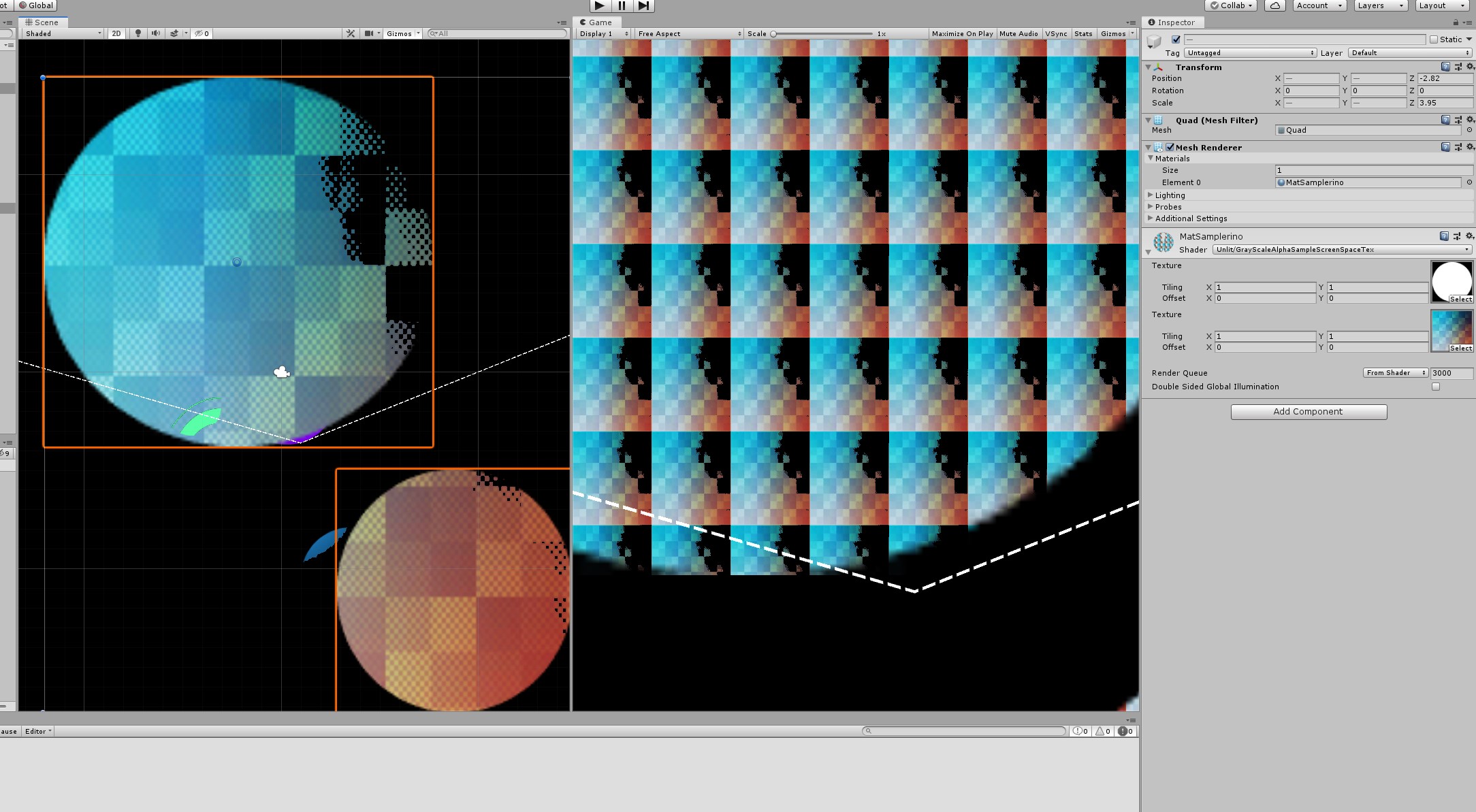Toggle Audition mode audio icon in Scene toolbar

pyautogui.click(x=155, y=33)
